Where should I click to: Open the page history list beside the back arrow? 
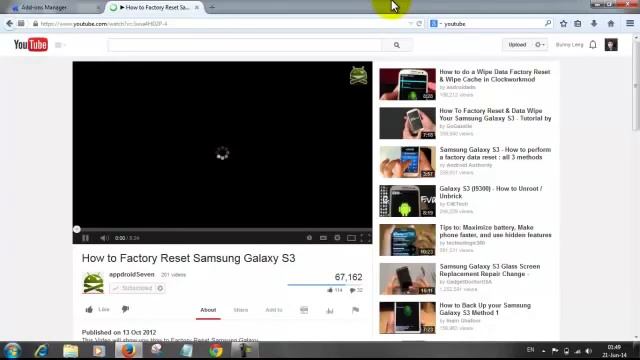tap(21, 24)
